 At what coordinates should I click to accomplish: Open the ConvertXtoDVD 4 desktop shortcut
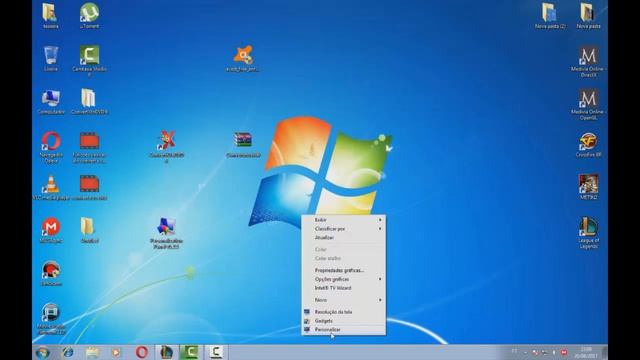167,147
